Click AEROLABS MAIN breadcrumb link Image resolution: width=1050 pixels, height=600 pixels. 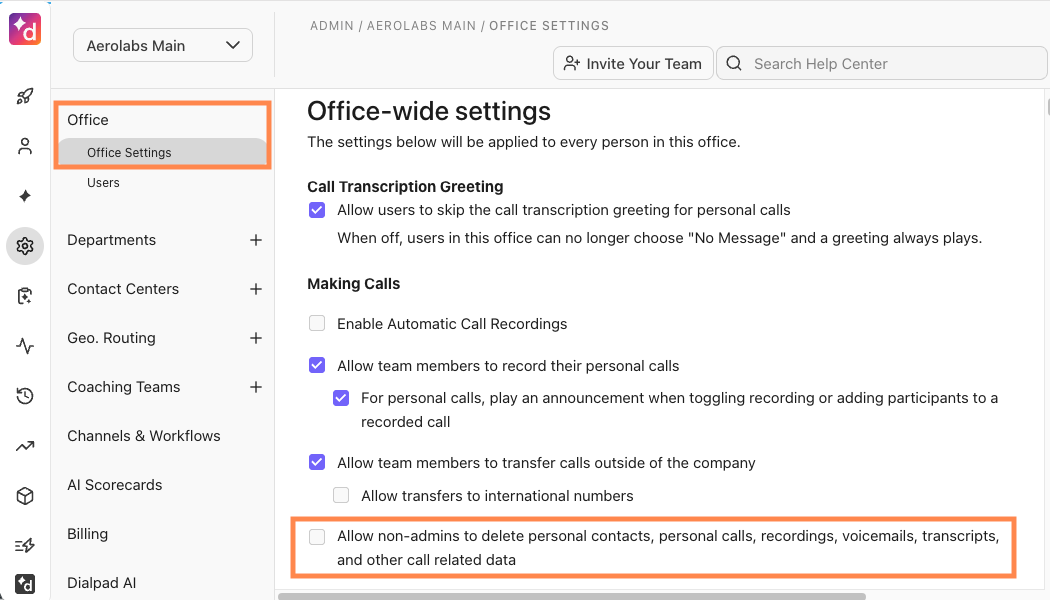click(x=421, y=25)
